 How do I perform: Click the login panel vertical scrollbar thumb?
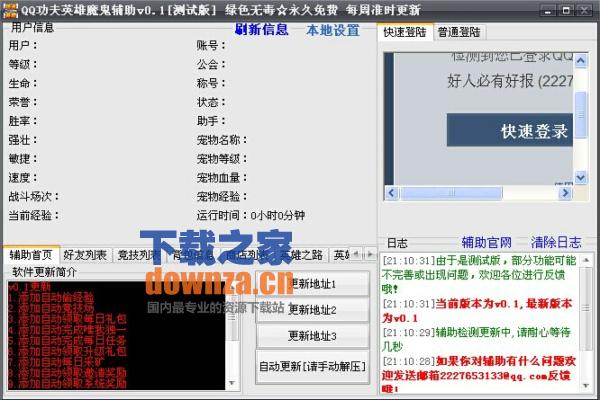point(581,114)
